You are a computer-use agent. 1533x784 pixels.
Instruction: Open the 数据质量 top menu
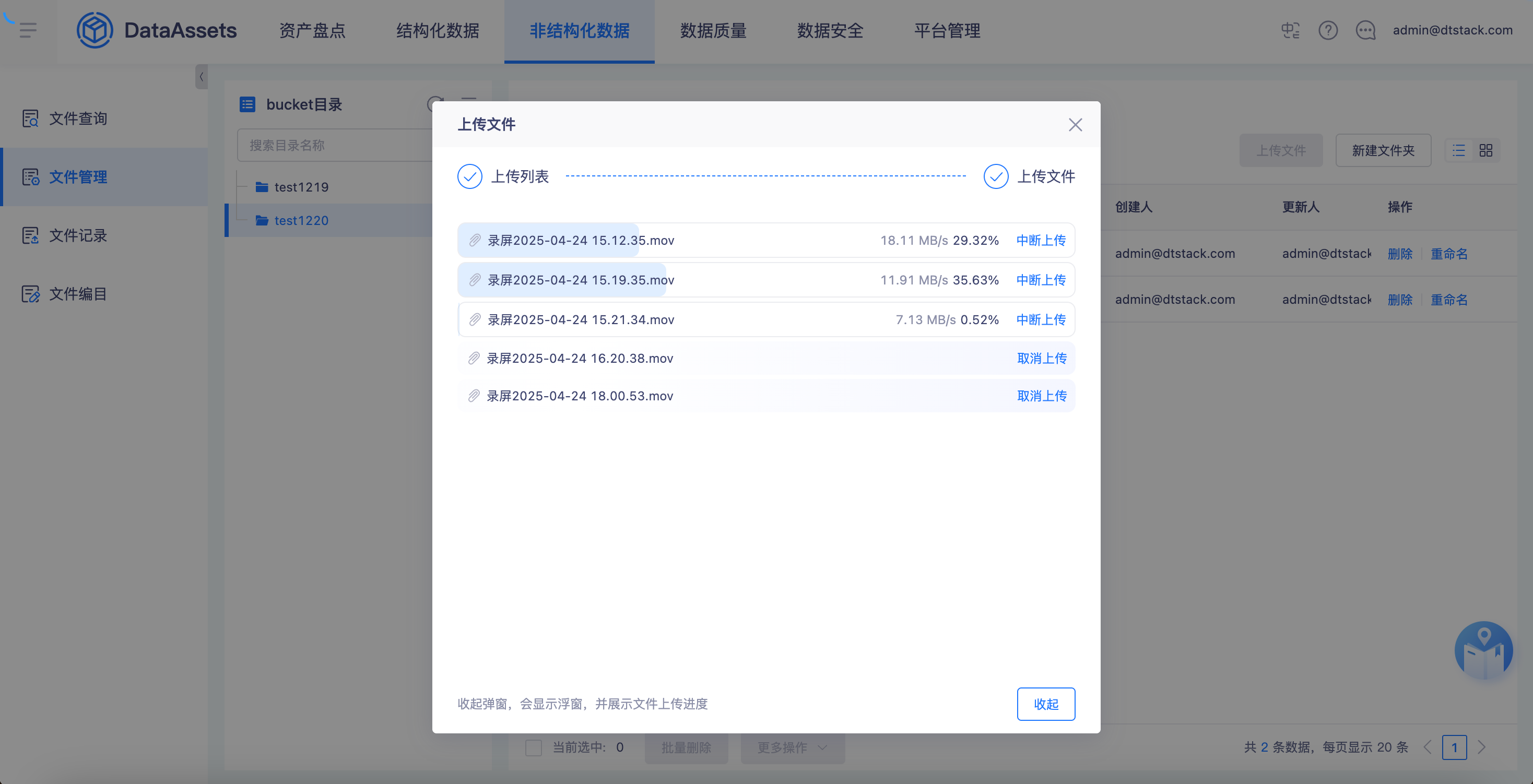pyautogui.click(x=713, y=31)
